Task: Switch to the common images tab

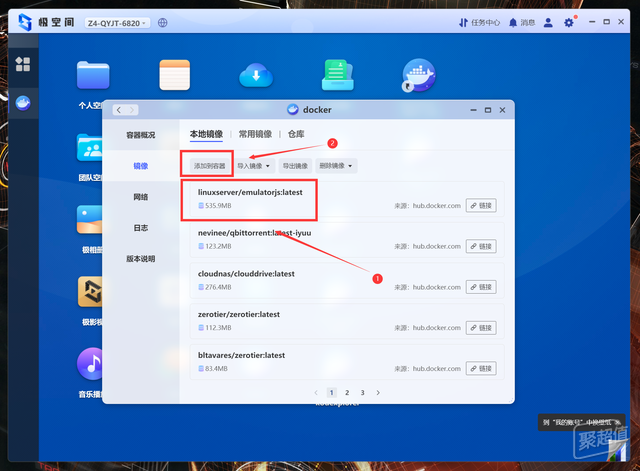Action: pos(255,134)
